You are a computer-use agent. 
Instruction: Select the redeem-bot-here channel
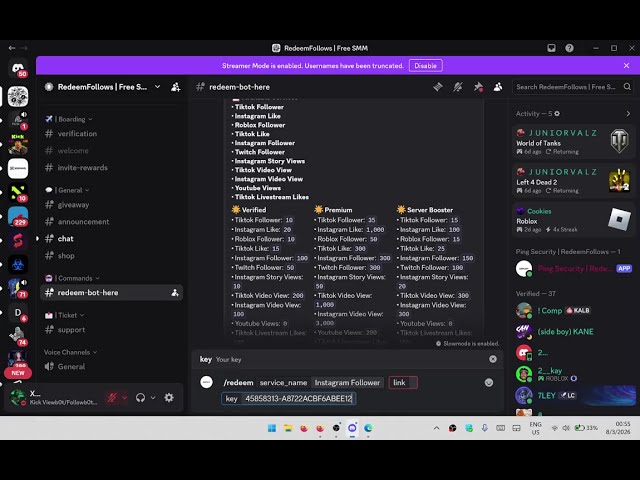click(111, 293)
